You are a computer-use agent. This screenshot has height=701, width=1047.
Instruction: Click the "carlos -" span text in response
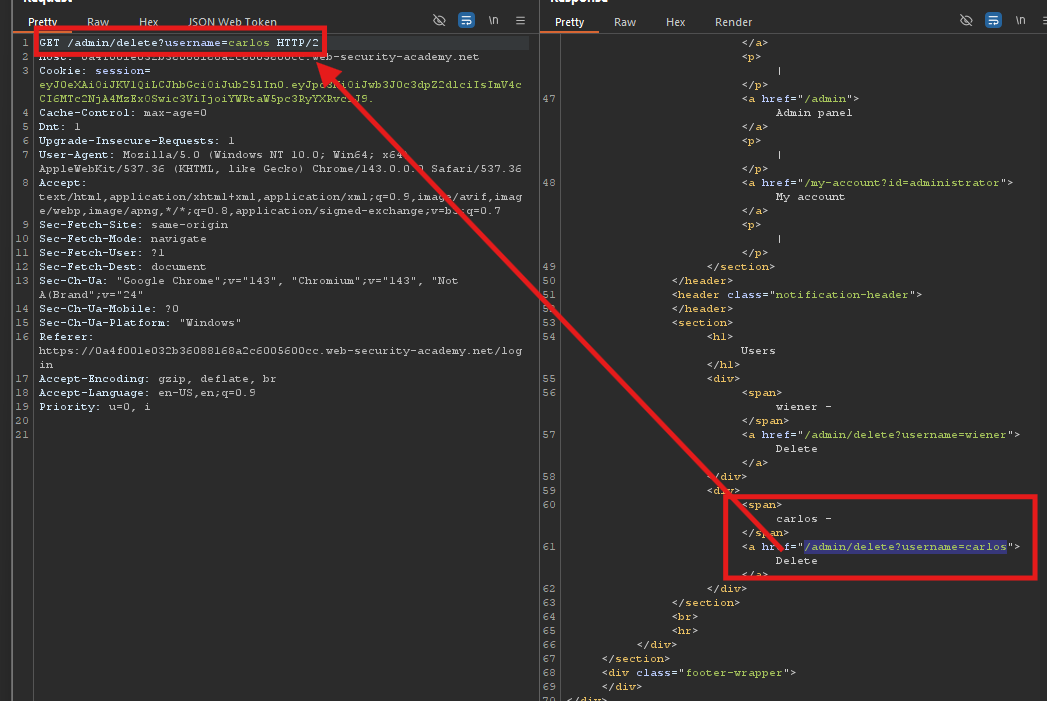804,519
